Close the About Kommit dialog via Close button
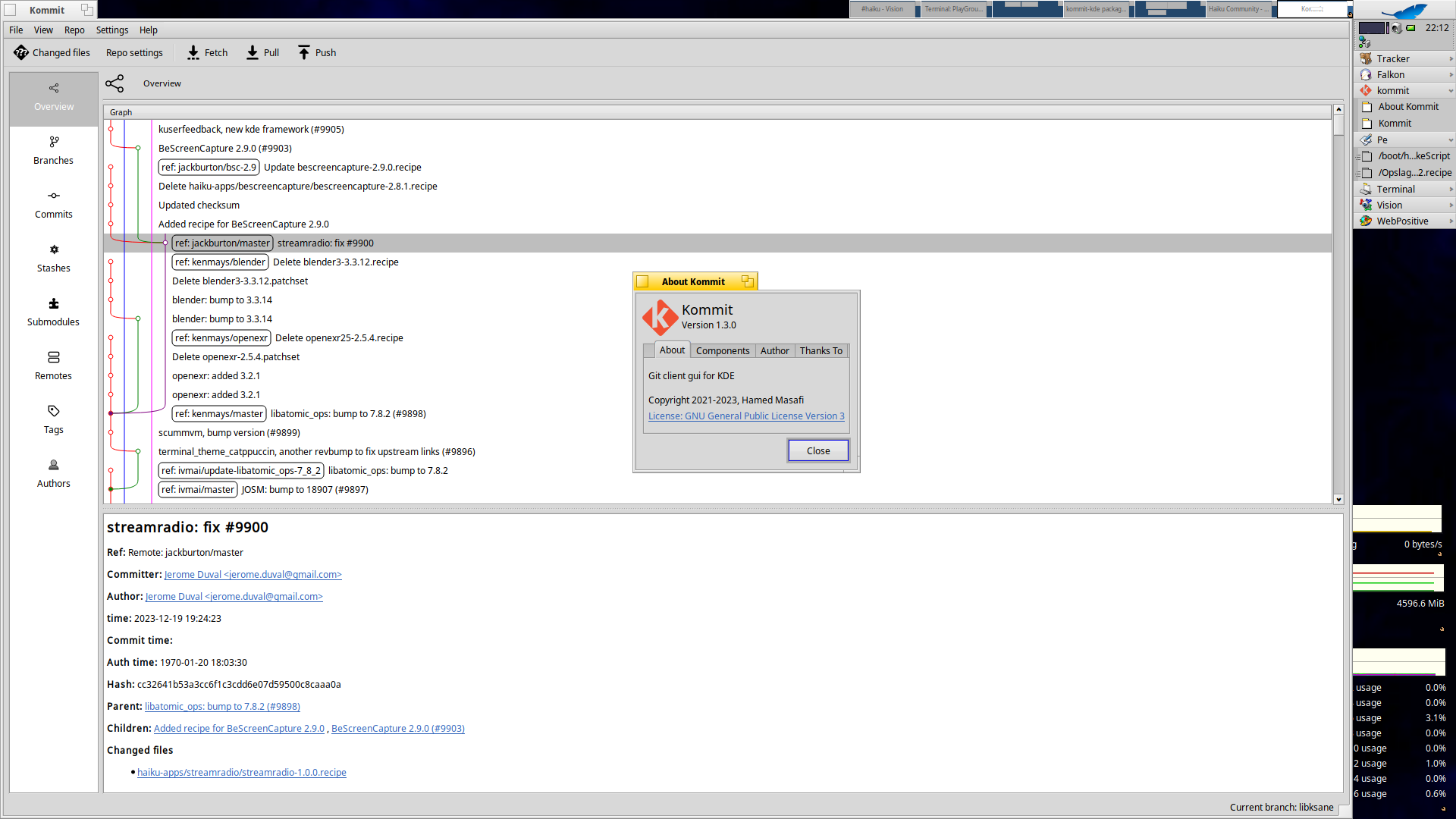The image size is (1456, 819). coord(818,450)
